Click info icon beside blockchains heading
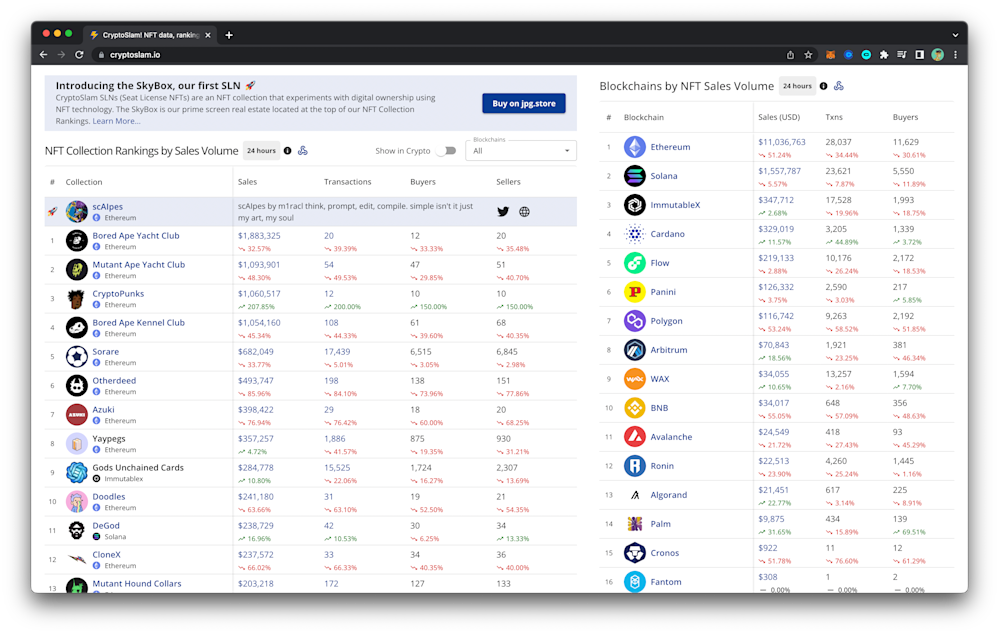 click(x=823, y=86)
